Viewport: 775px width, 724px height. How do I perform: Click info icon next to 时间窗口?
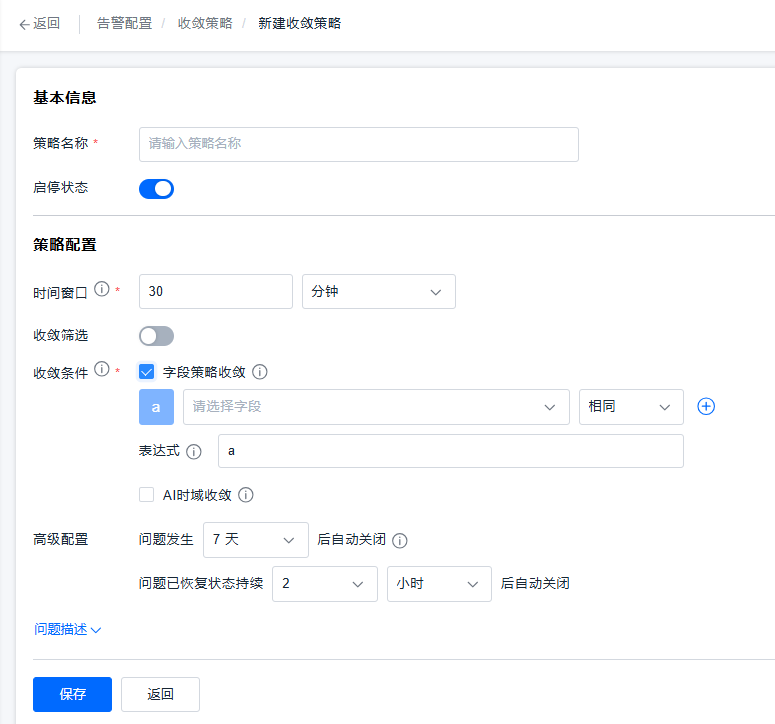pos(102,290)
